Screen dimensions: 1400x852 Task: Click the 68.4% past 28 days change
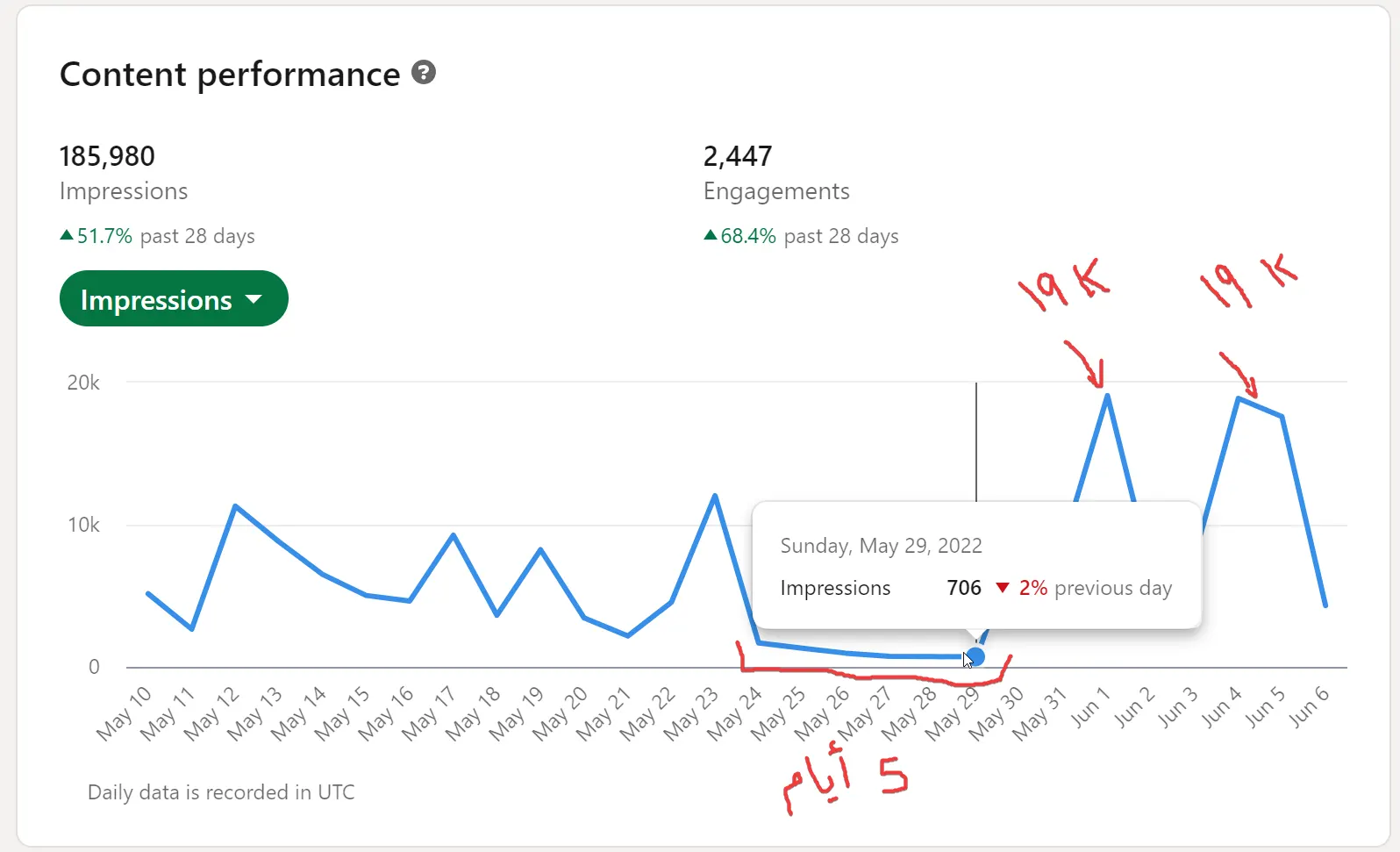[x=802, y=236]
